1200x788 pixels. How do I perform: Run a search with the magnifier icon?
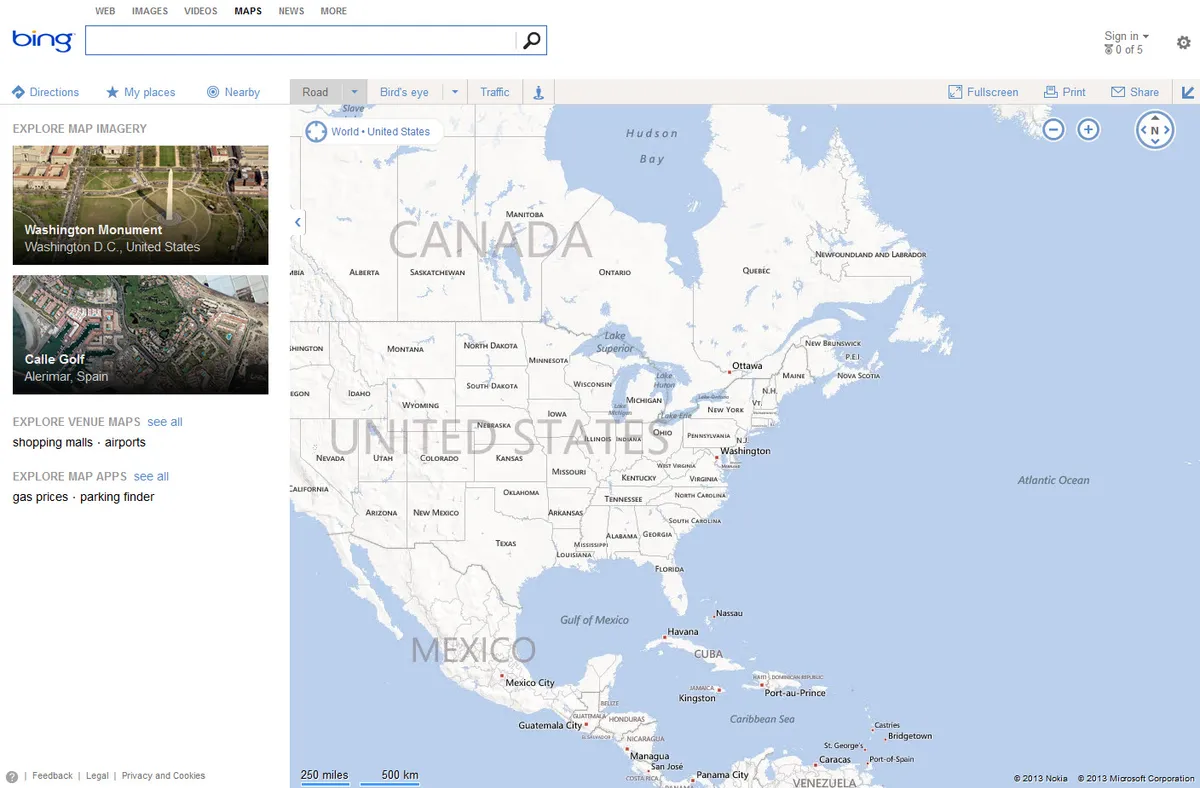530,40
